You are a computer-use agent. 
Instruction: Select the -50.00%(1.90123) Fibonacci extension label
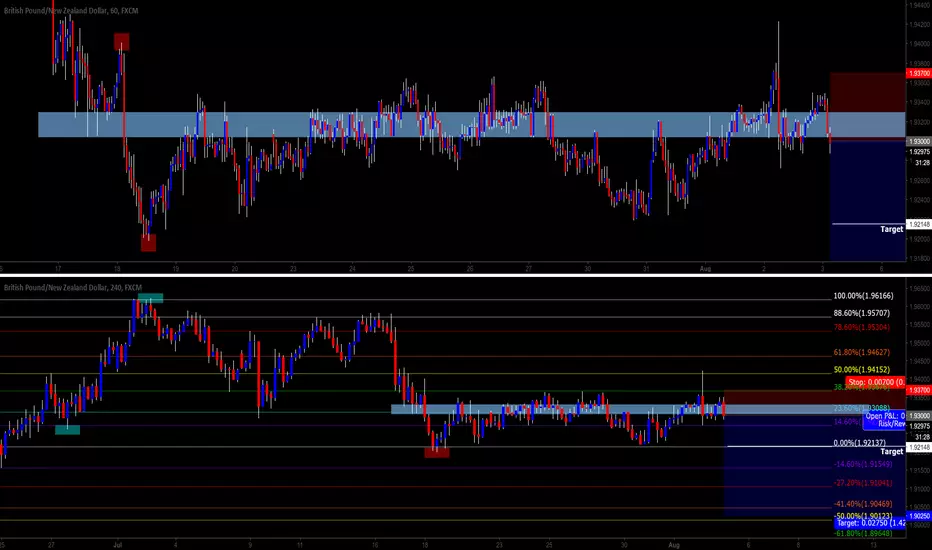(x=863, y=516)
